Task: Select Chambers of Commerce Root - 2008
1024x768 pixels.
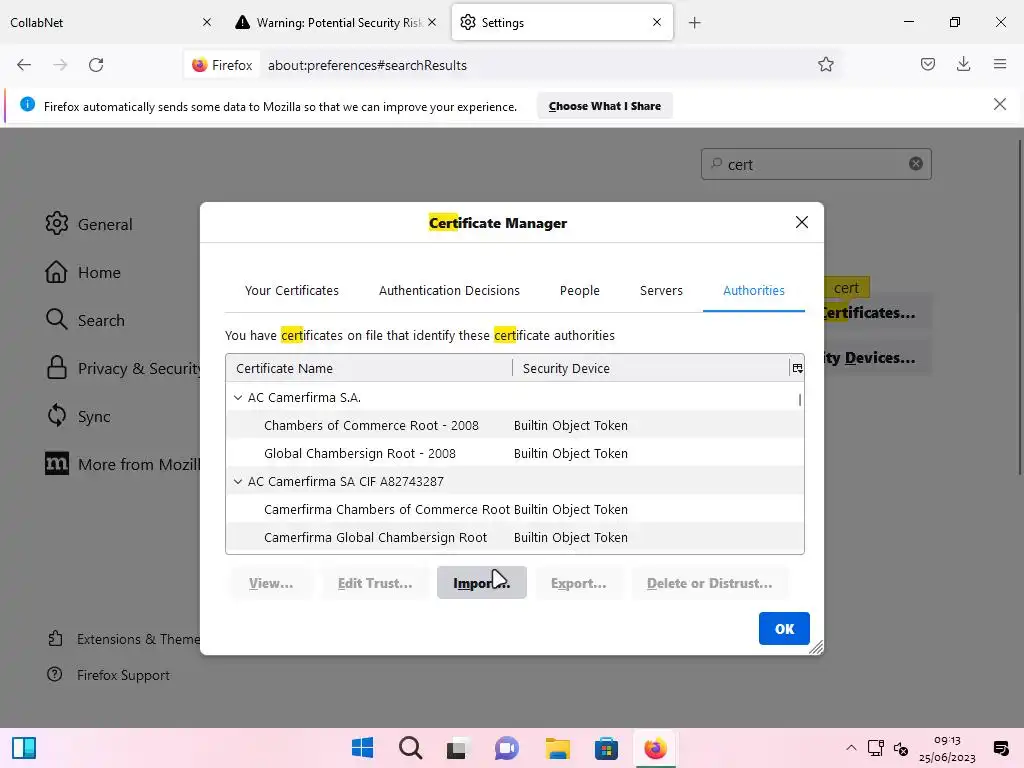Action: (515, 425)
